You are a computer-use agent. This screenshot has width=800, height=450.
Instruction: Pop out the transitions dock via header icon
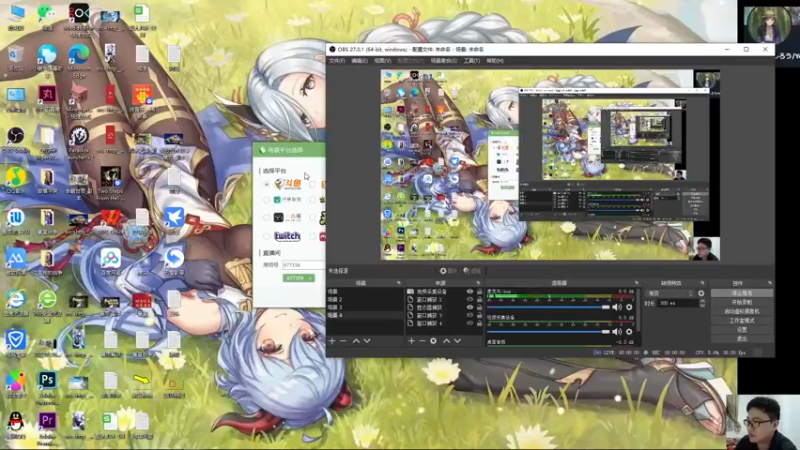coord(702,283)
